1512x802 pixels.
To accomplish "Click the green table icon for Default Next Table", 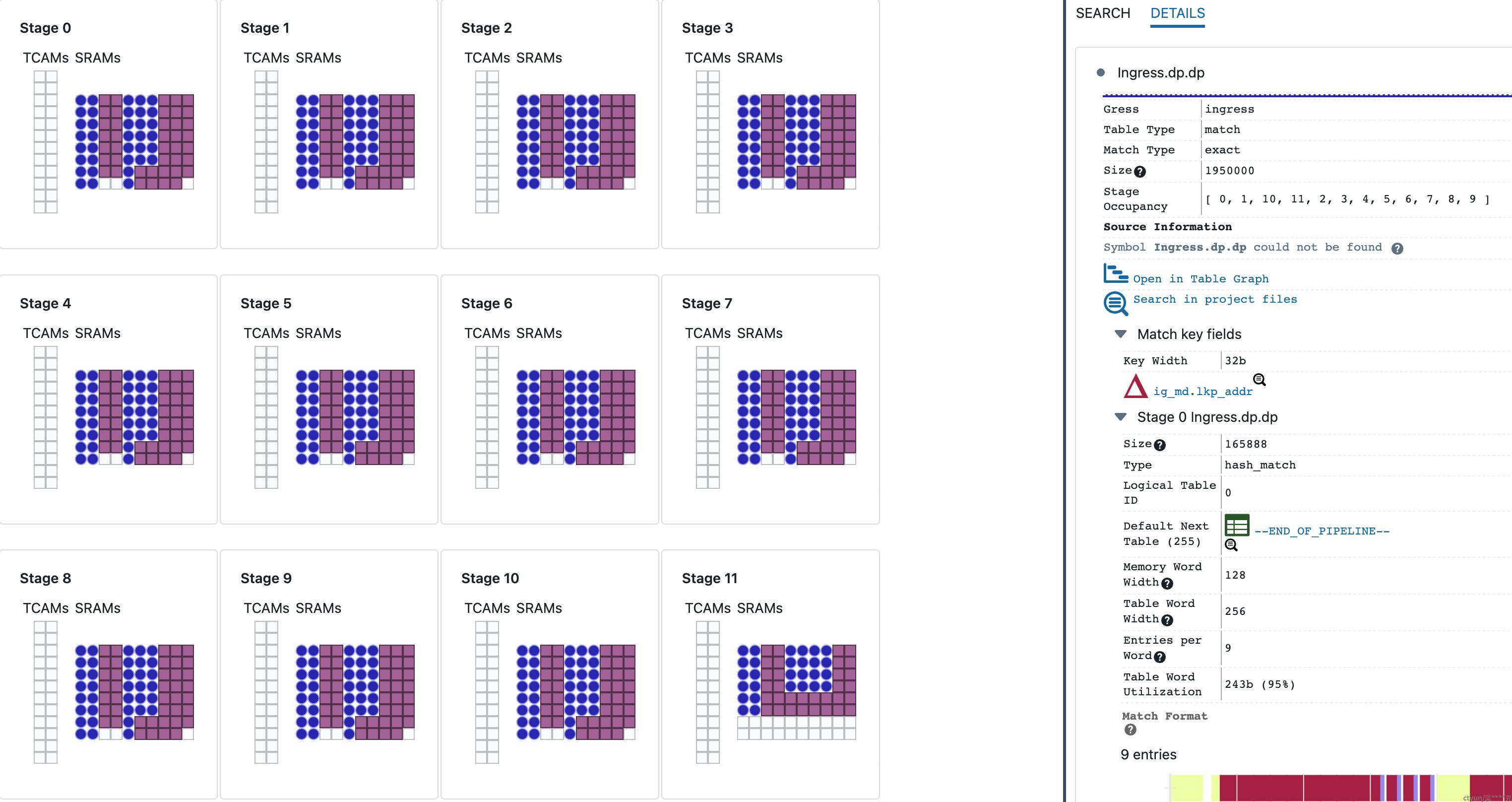I will [1237, 525].
